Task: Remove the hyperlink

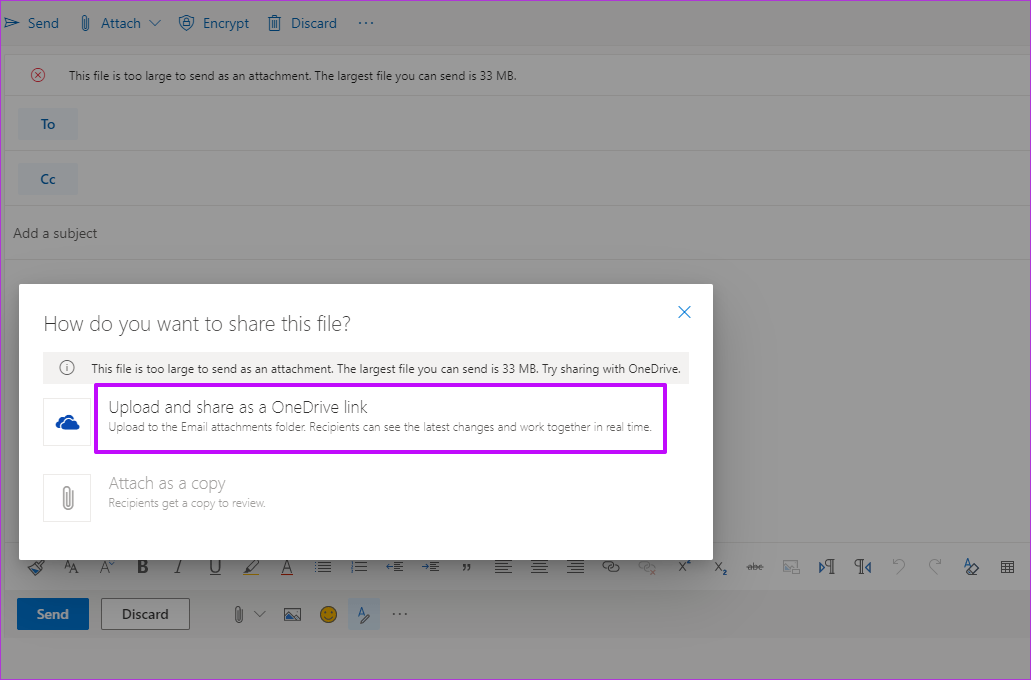Action: click(647, 567)
